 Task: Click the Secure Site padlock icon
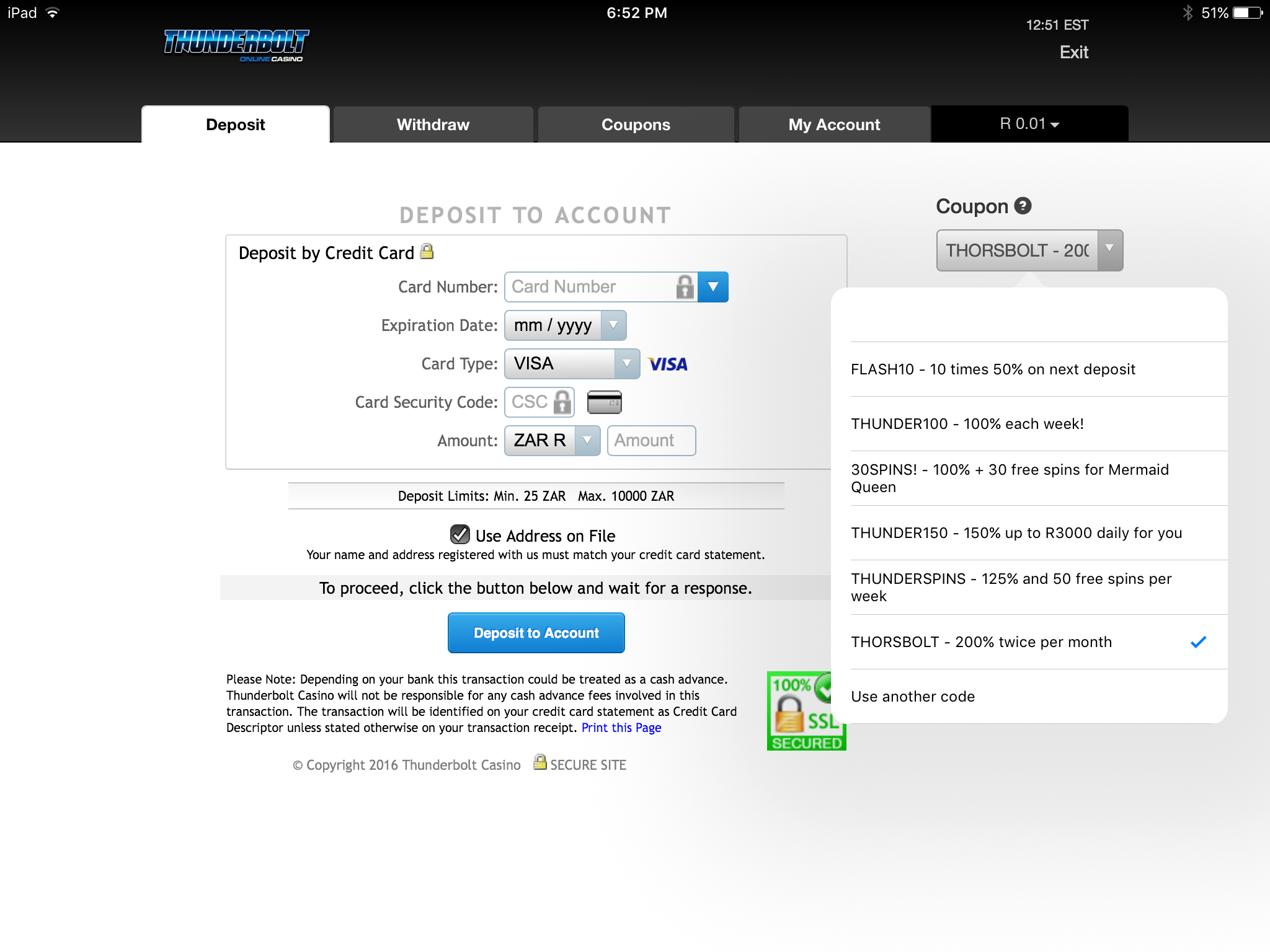(540, 762)
